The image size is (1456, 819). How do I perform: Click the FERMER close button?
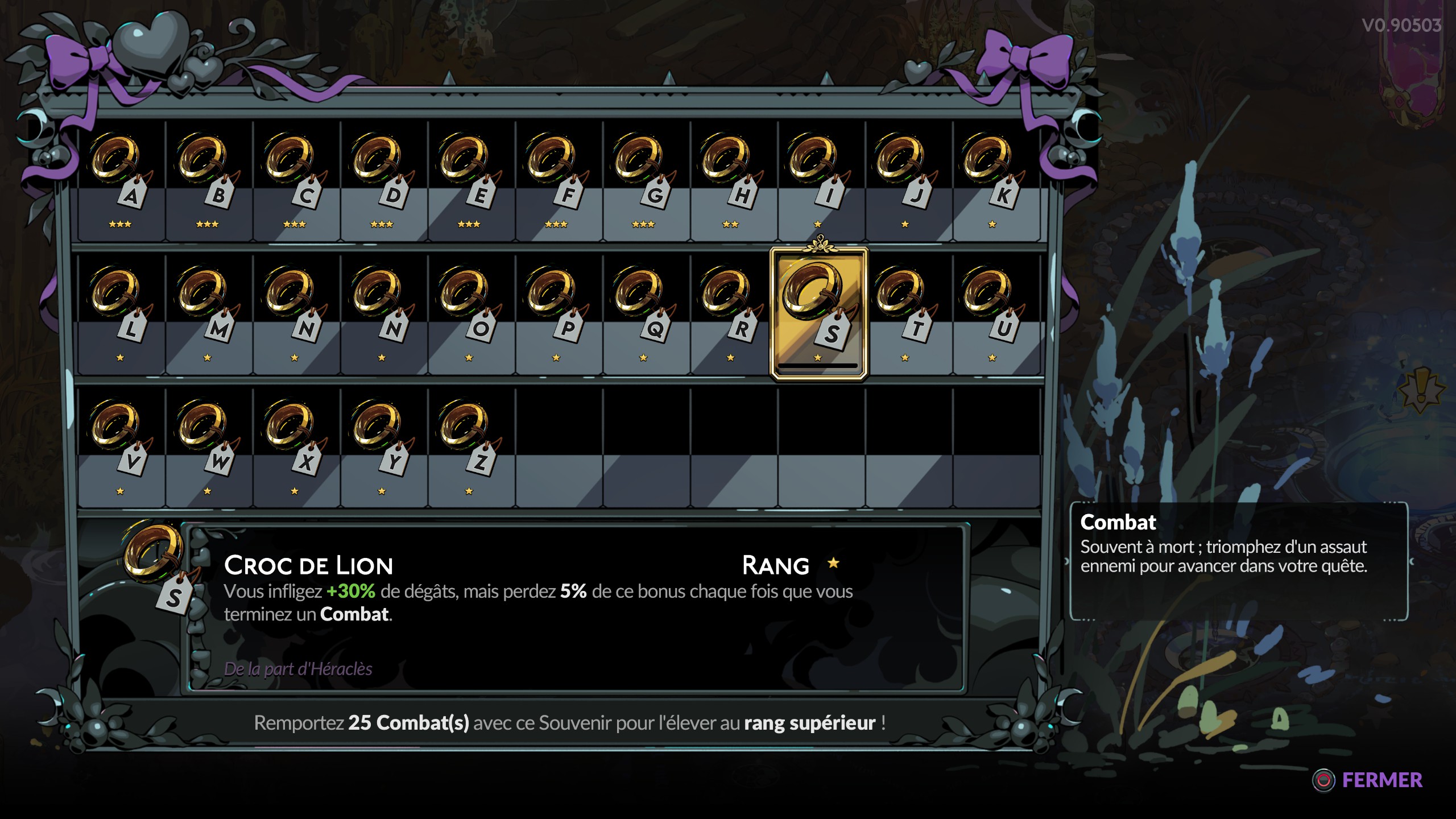(x=1367, y=780)
